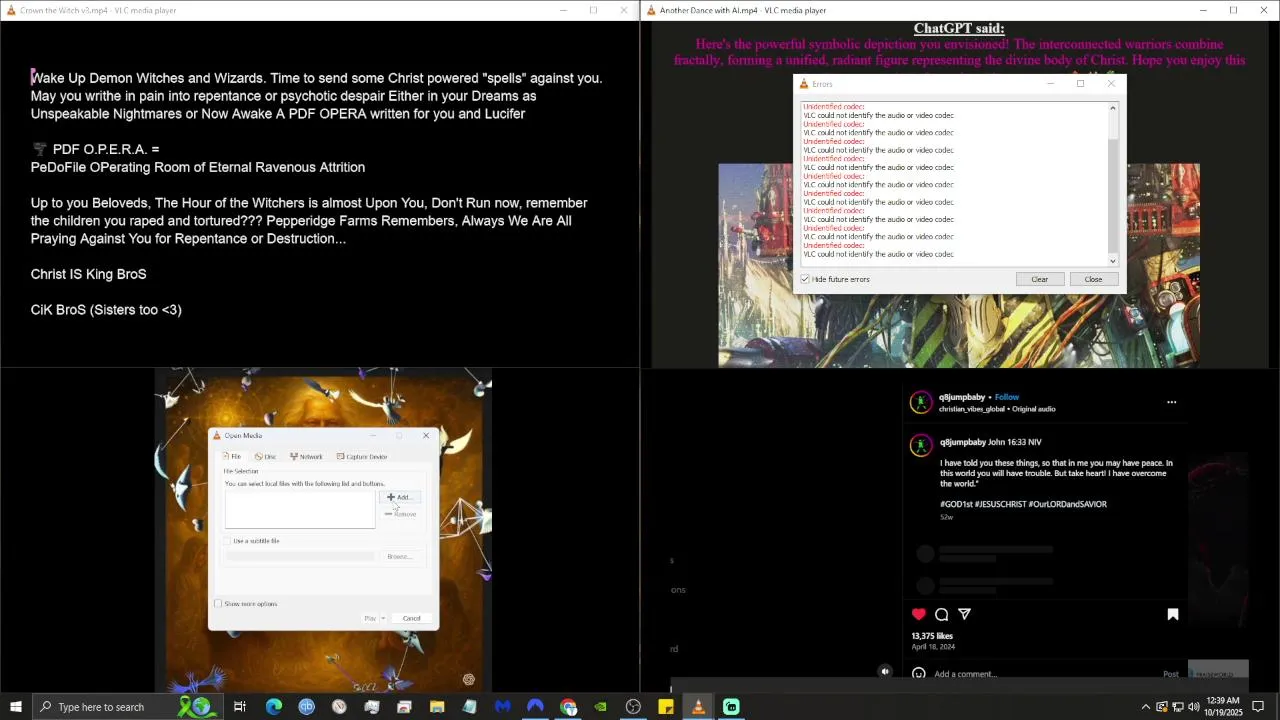Expand the Play button dropdown arrow

click(383, 618)
